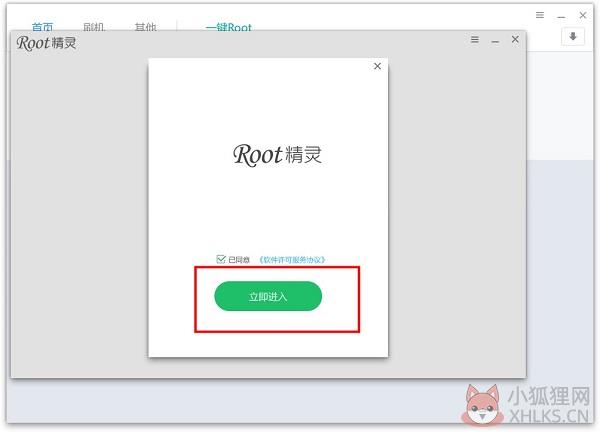Open the Root精灵 window hamburger menu
The height and width of the screenshot is (432, 600).
tap(474, 39)
